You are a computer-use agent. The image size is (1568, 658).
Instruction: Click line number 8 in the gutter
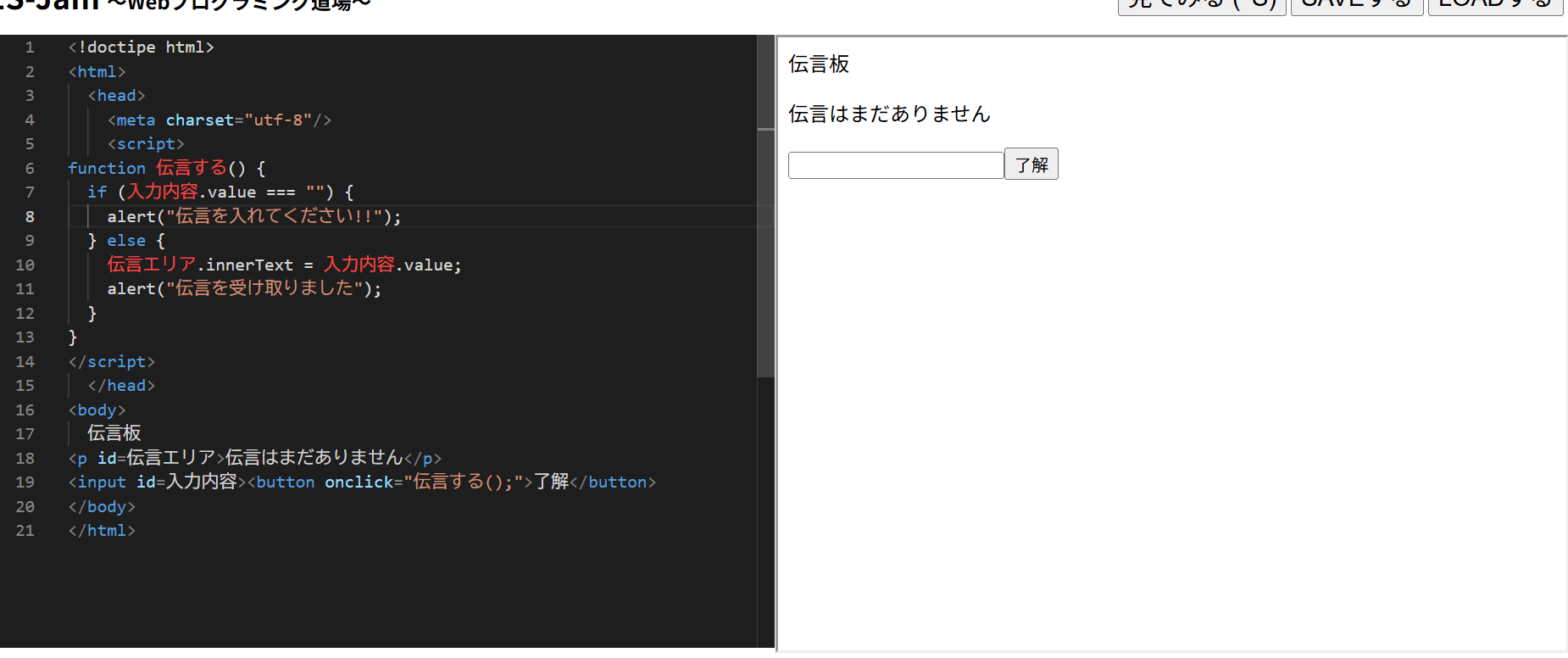point(30,217)
